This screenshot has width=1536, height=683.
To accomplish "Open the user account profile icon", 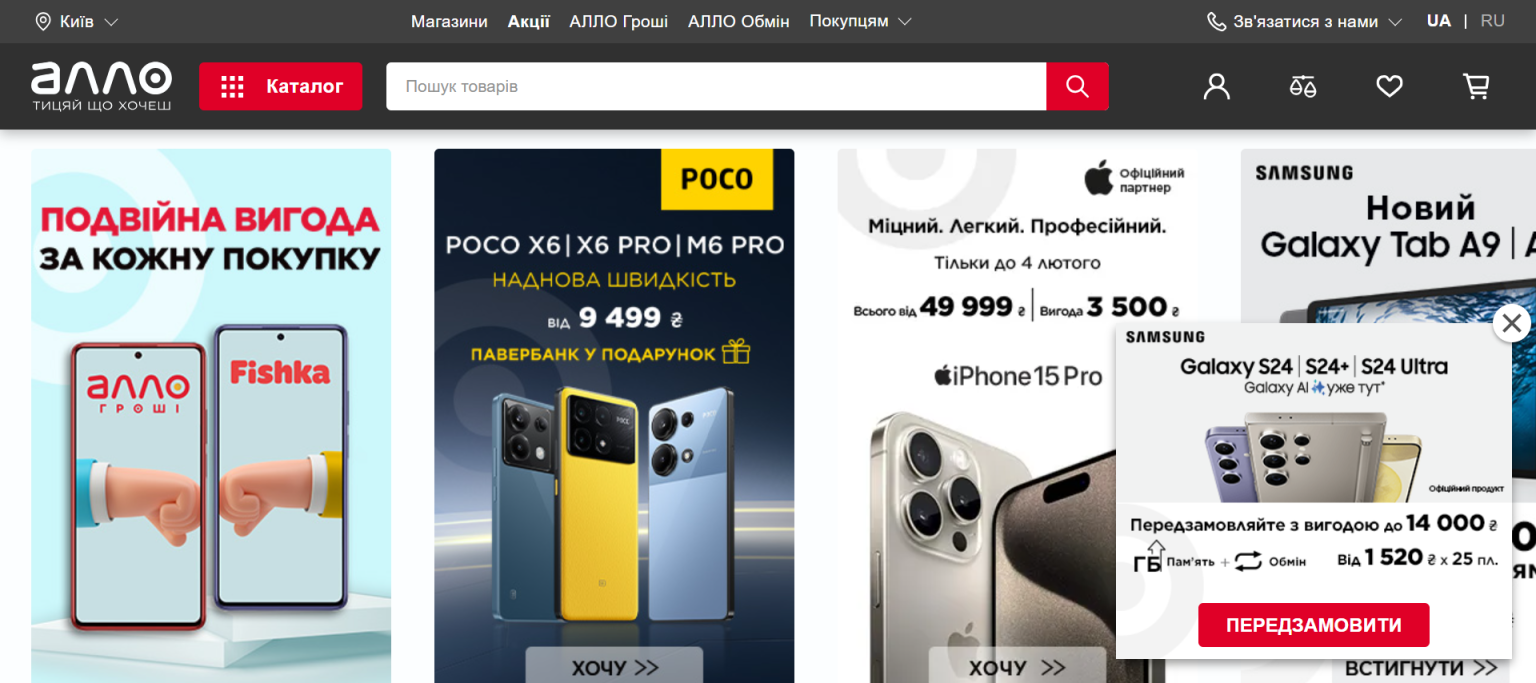I will 1216,87.
